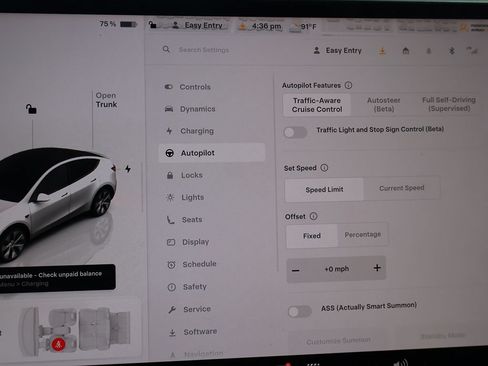Click the HomeLink garage icon
Image resolution: width=488 pixels, height=366 pixels.
(406, 51)
